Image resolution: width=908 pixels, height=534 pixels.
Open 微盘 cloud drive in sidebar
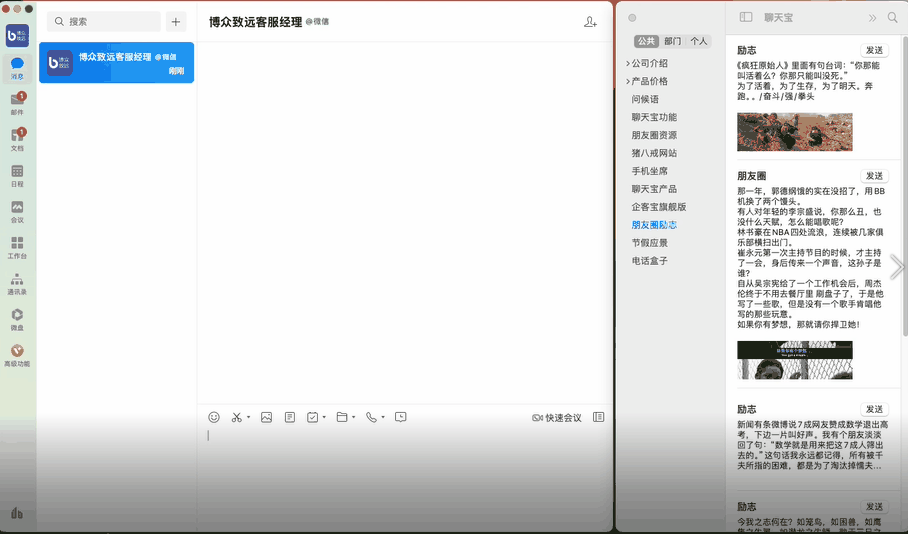(17, 318)
